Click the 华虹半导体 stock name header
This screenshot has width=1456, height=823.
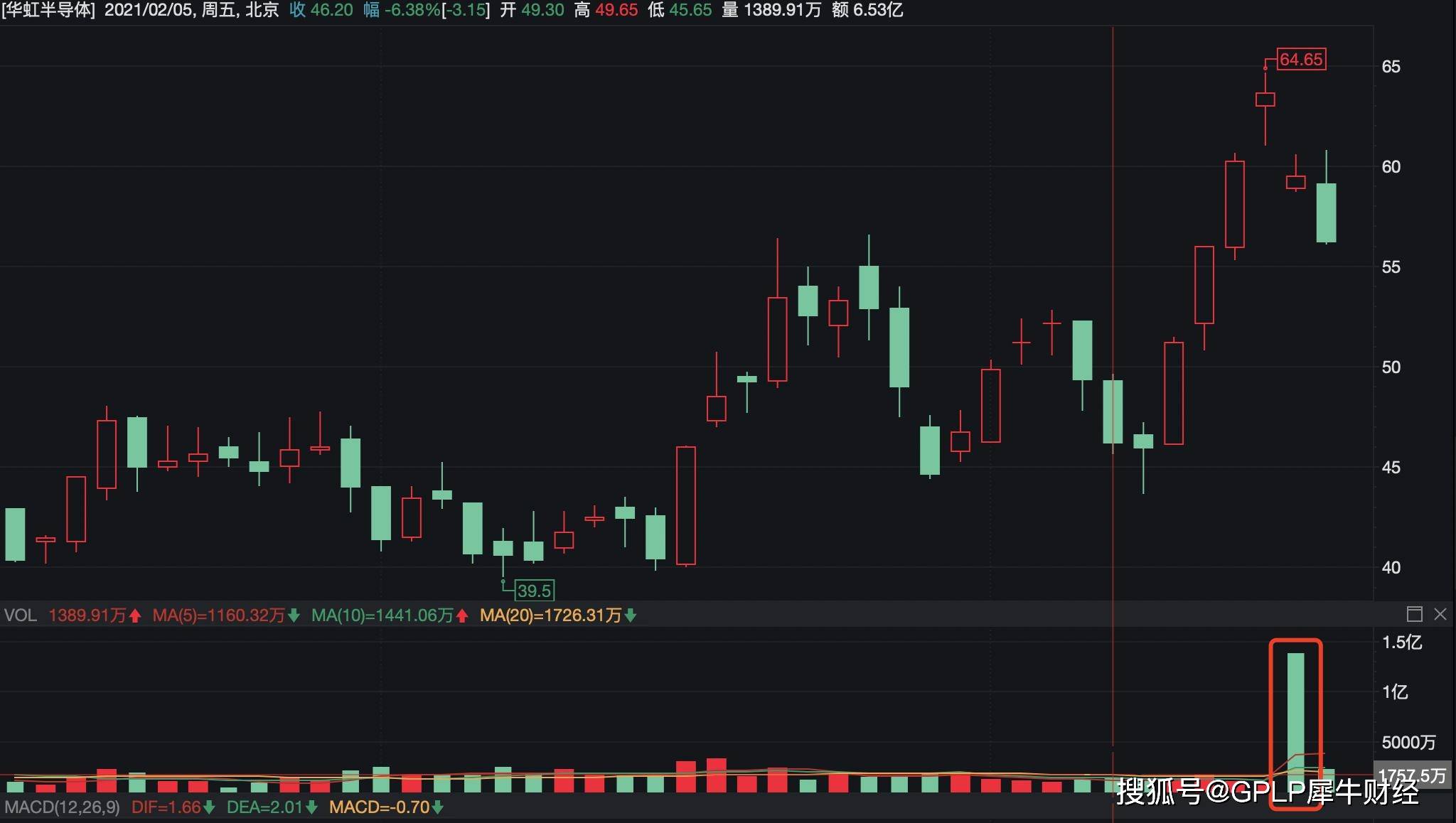48,10
